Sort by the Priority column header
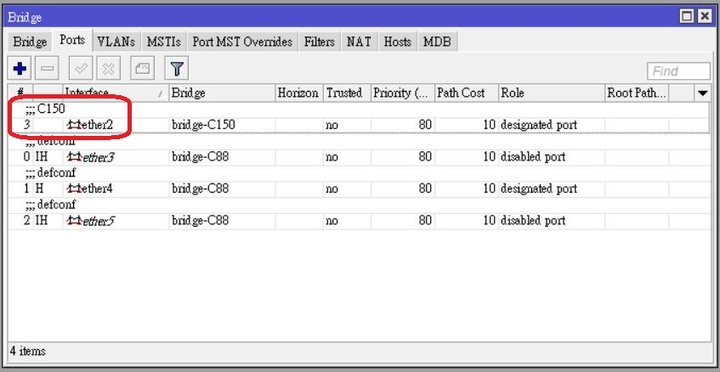The height and width of the screenshot is (372, 720). (x=402, y=93)
